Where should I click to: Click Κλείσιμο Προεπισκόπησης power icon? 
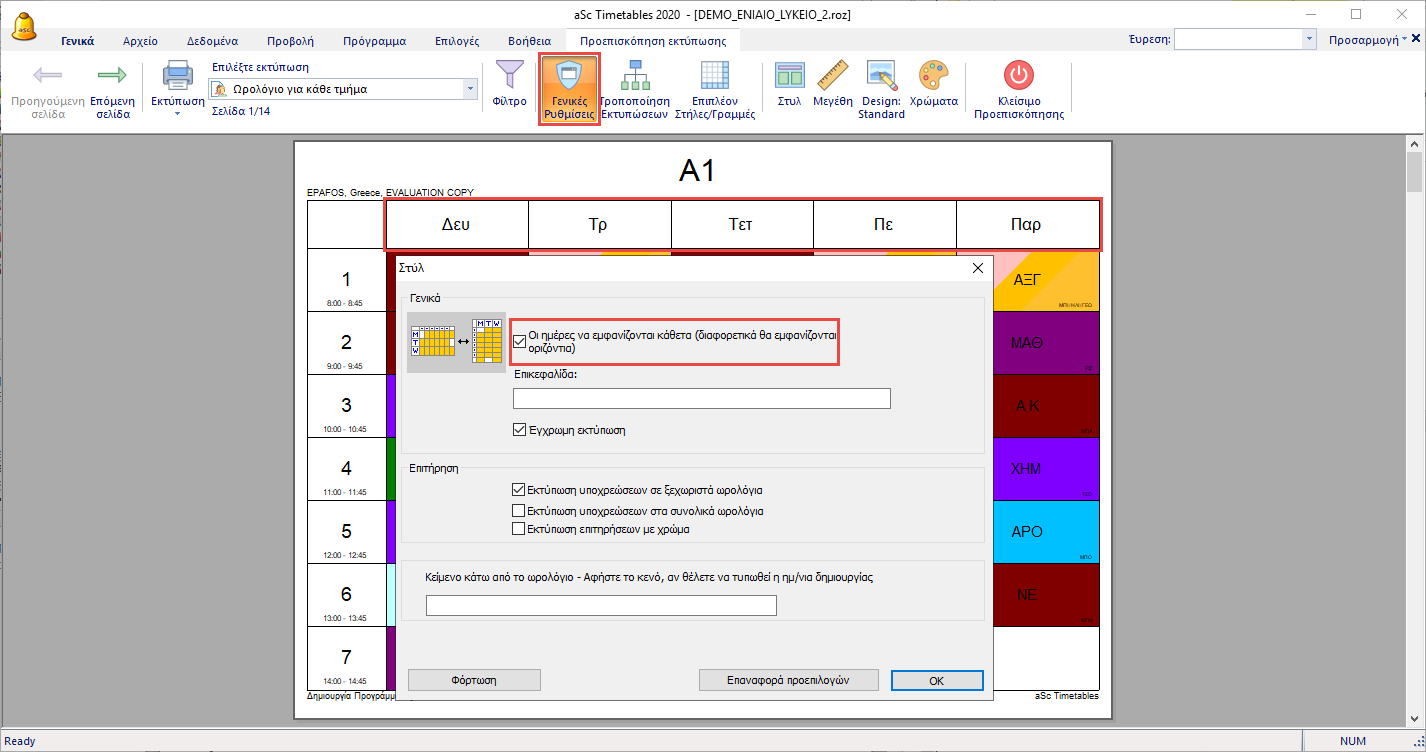pos(1018,76)
